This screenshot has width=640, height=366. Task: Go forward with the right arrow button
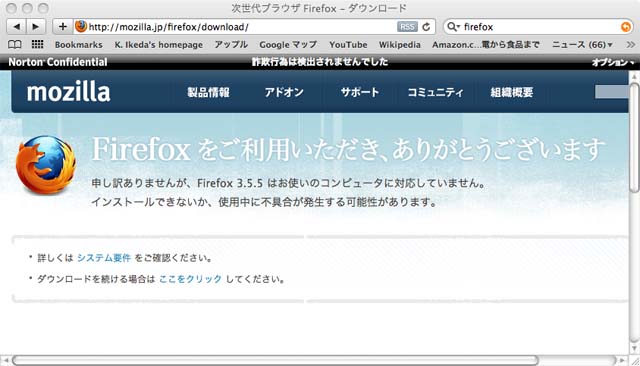coord(36,27)
